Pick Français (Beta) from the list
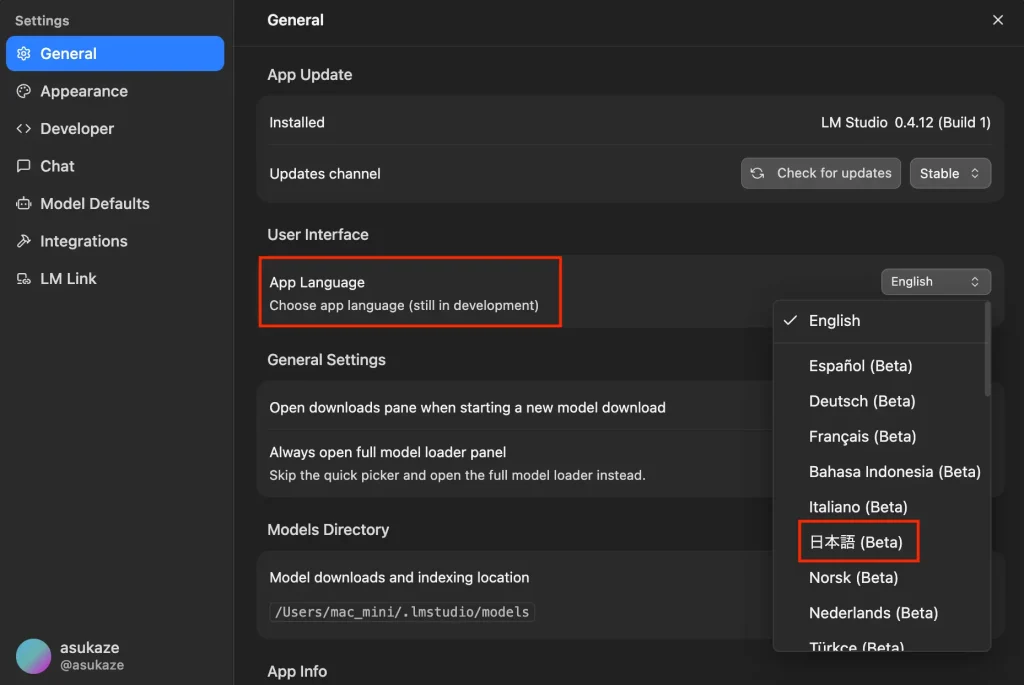The width and height of the screenshot is (1024, 685). click(862, 436)
